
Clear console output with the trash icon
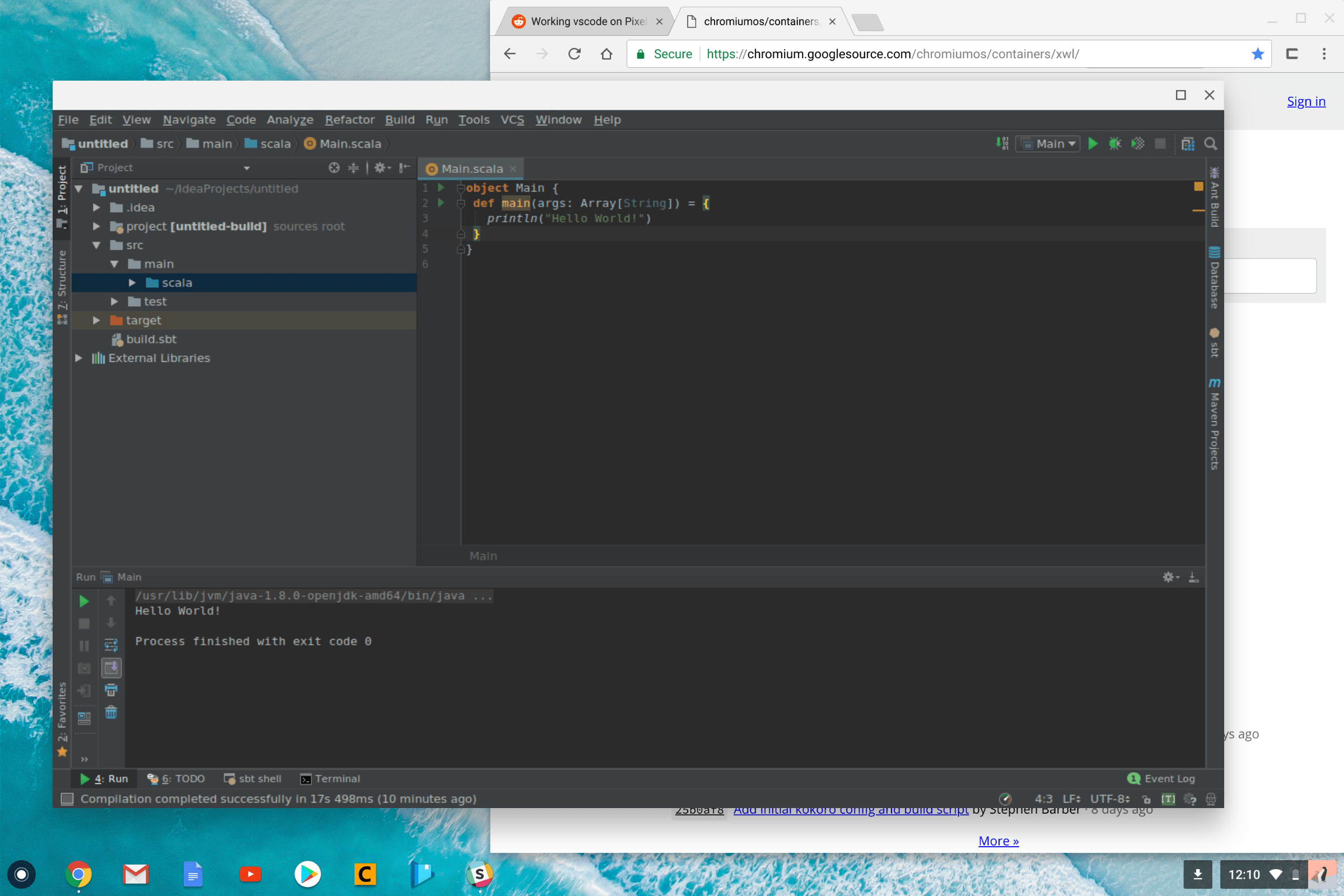pos(111,712)
